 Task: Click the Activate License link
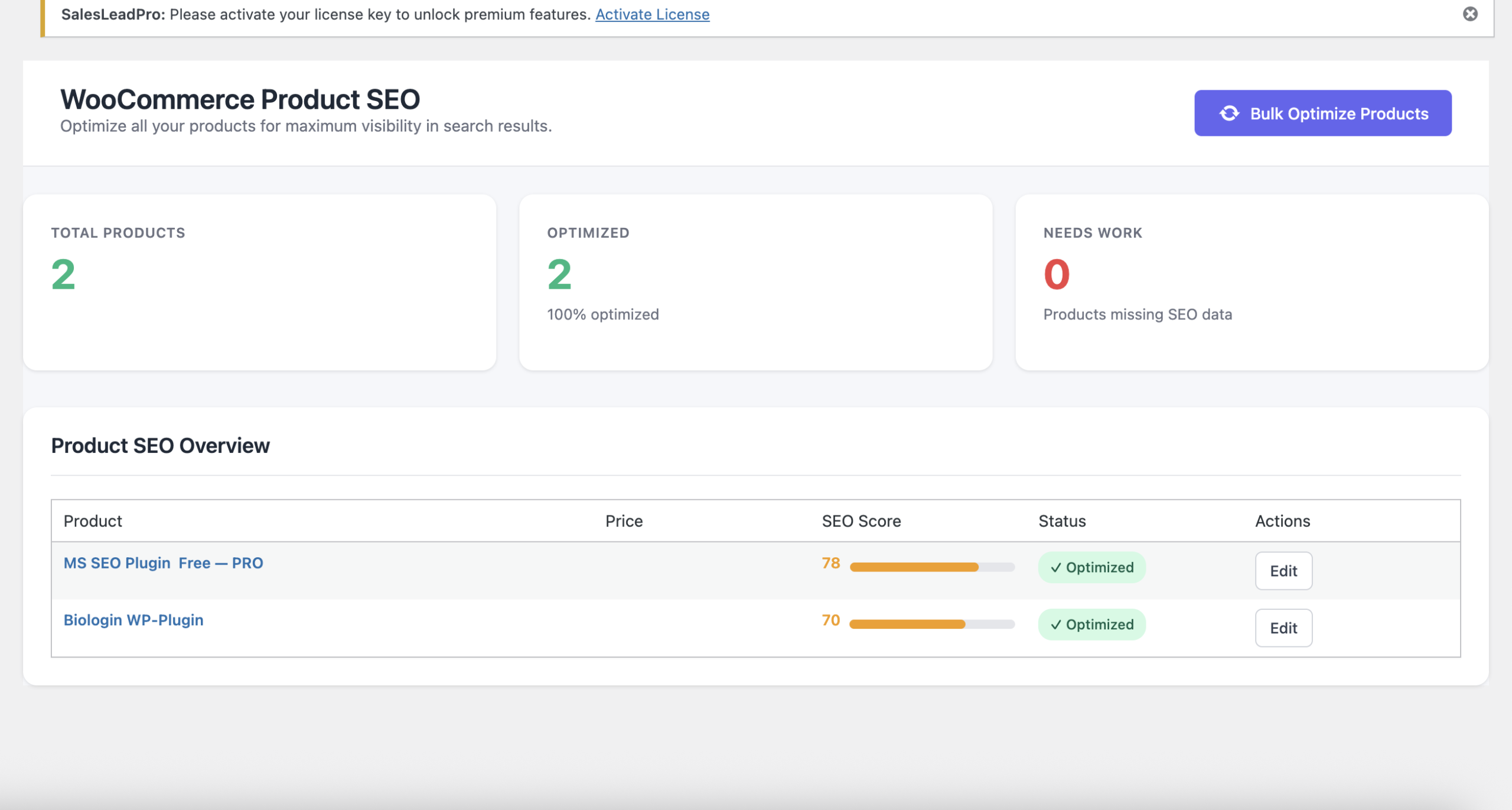pyautogui.click(x=652, y=14)
